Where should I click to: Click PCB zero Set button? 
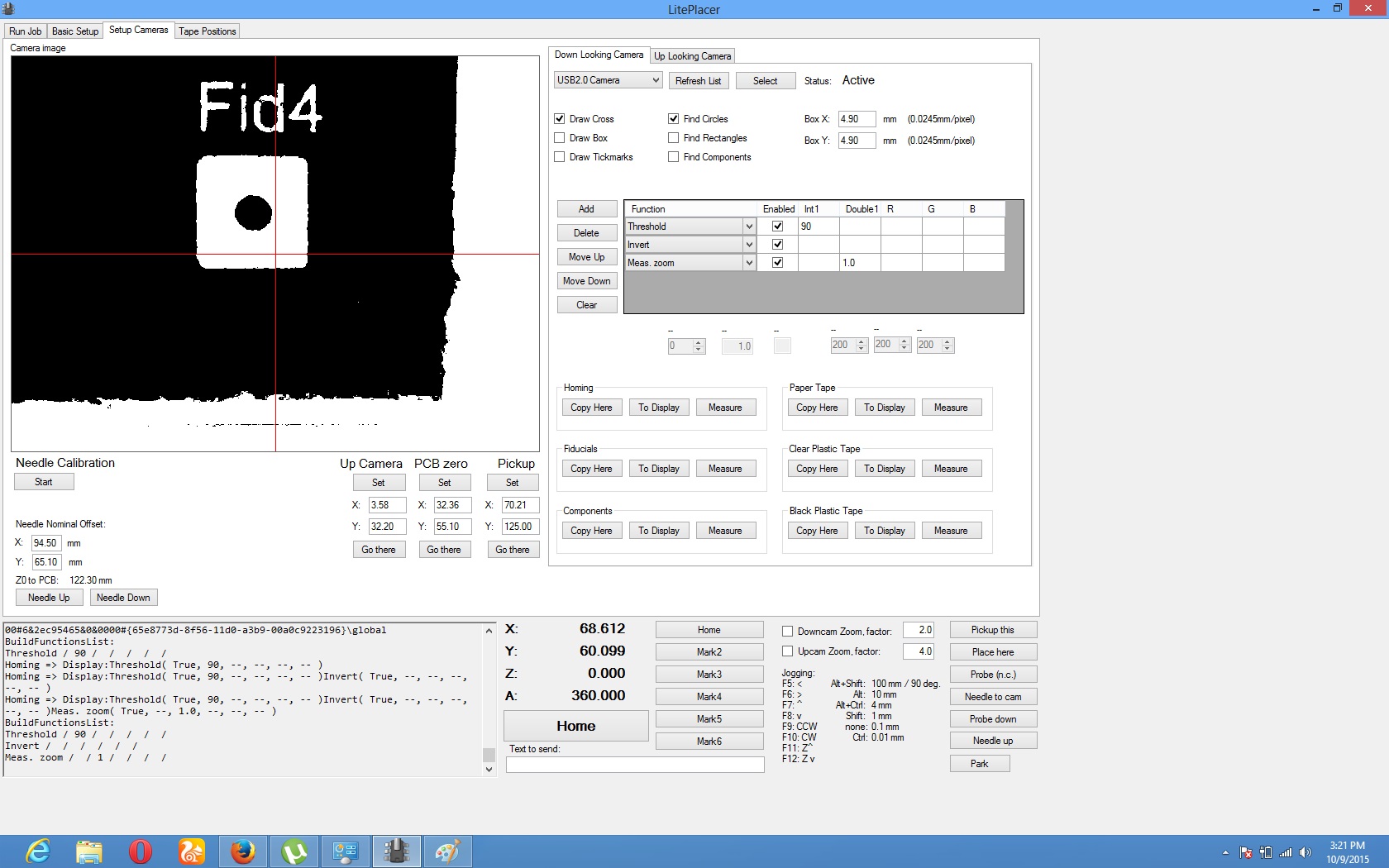click(444, 483)
